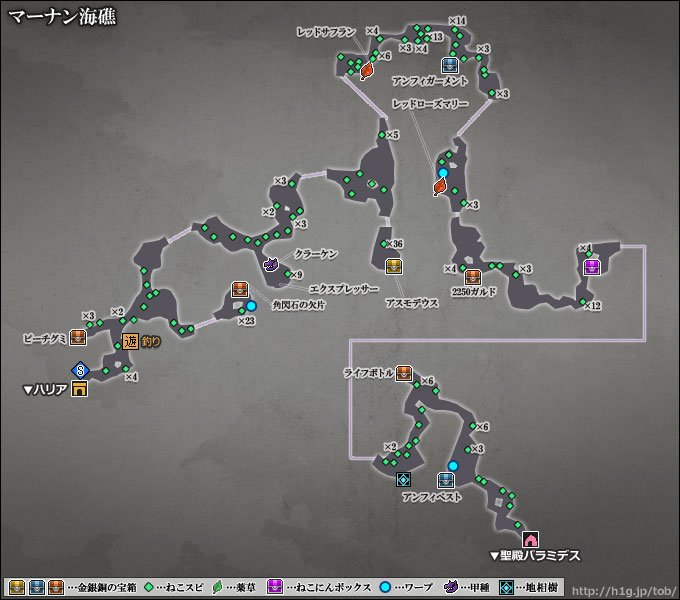Click warp circle above Red Rosemary icon
The width and height of the screenshot is (680, 600).
tap(443, 173)
